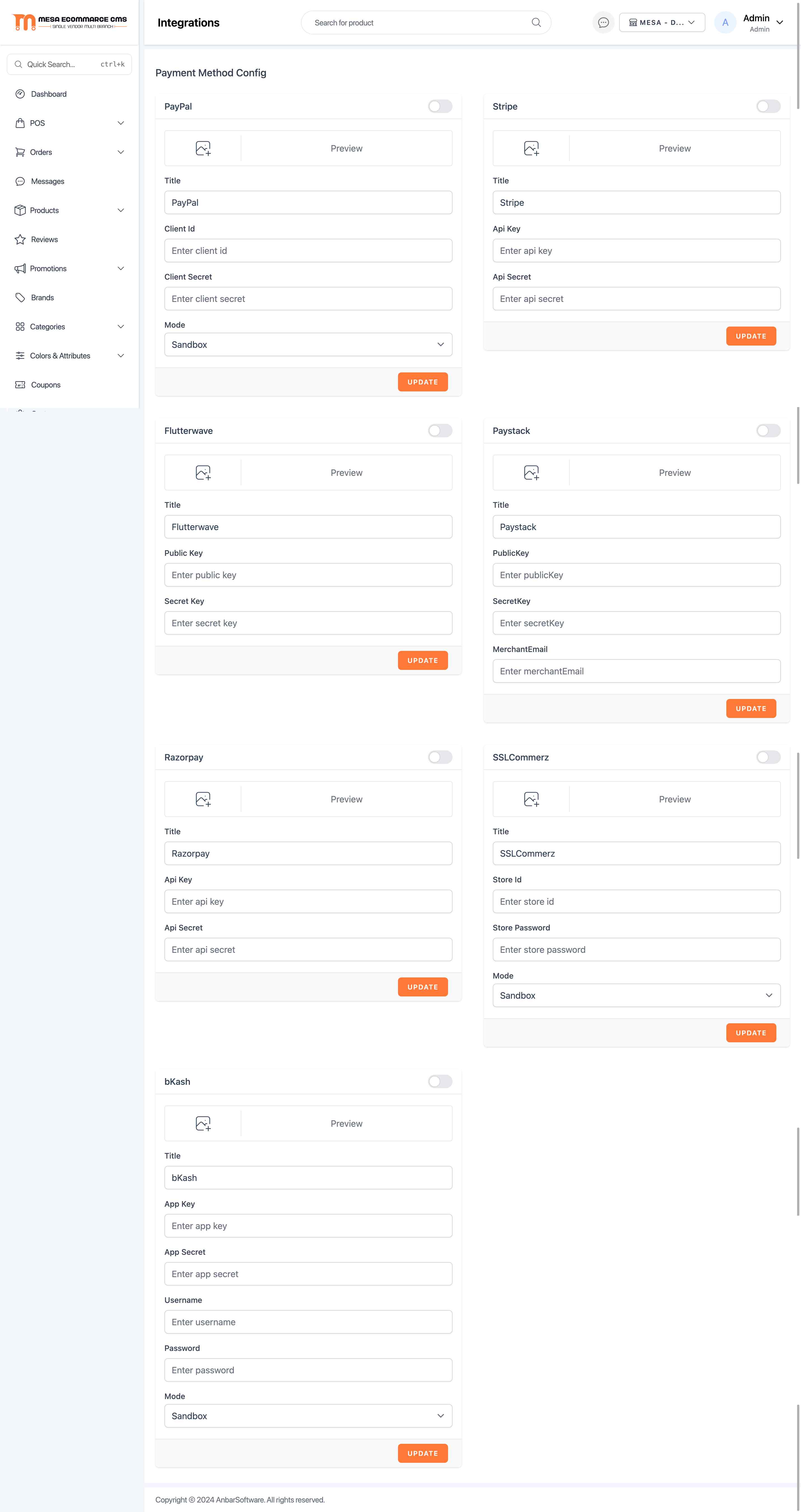This screenshot has width=801, height=1512.
Task: Focus the Paystack MerchantEmail field
Action: [x=637, y=671]
